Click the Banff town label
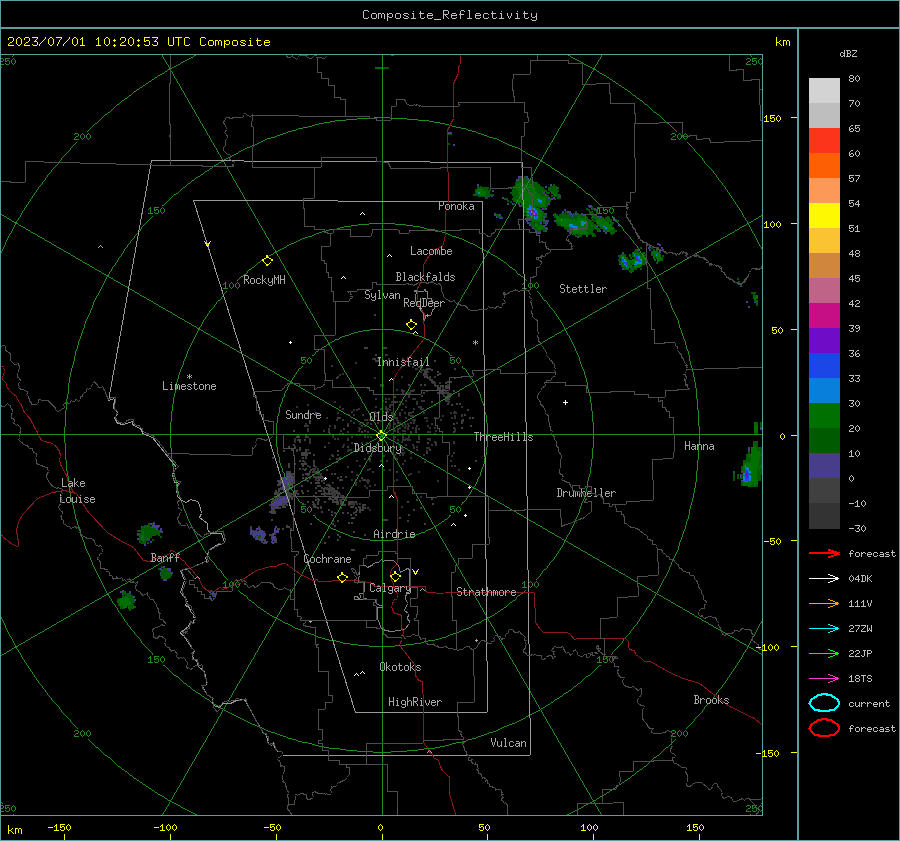The height and width of the screenshot is (841, 900). [x=165, y=558]
